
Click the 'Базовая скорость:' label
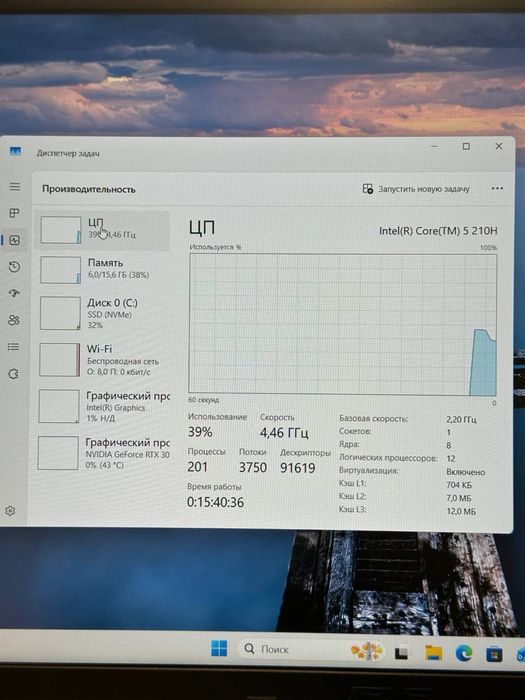[x=373, y=419]
